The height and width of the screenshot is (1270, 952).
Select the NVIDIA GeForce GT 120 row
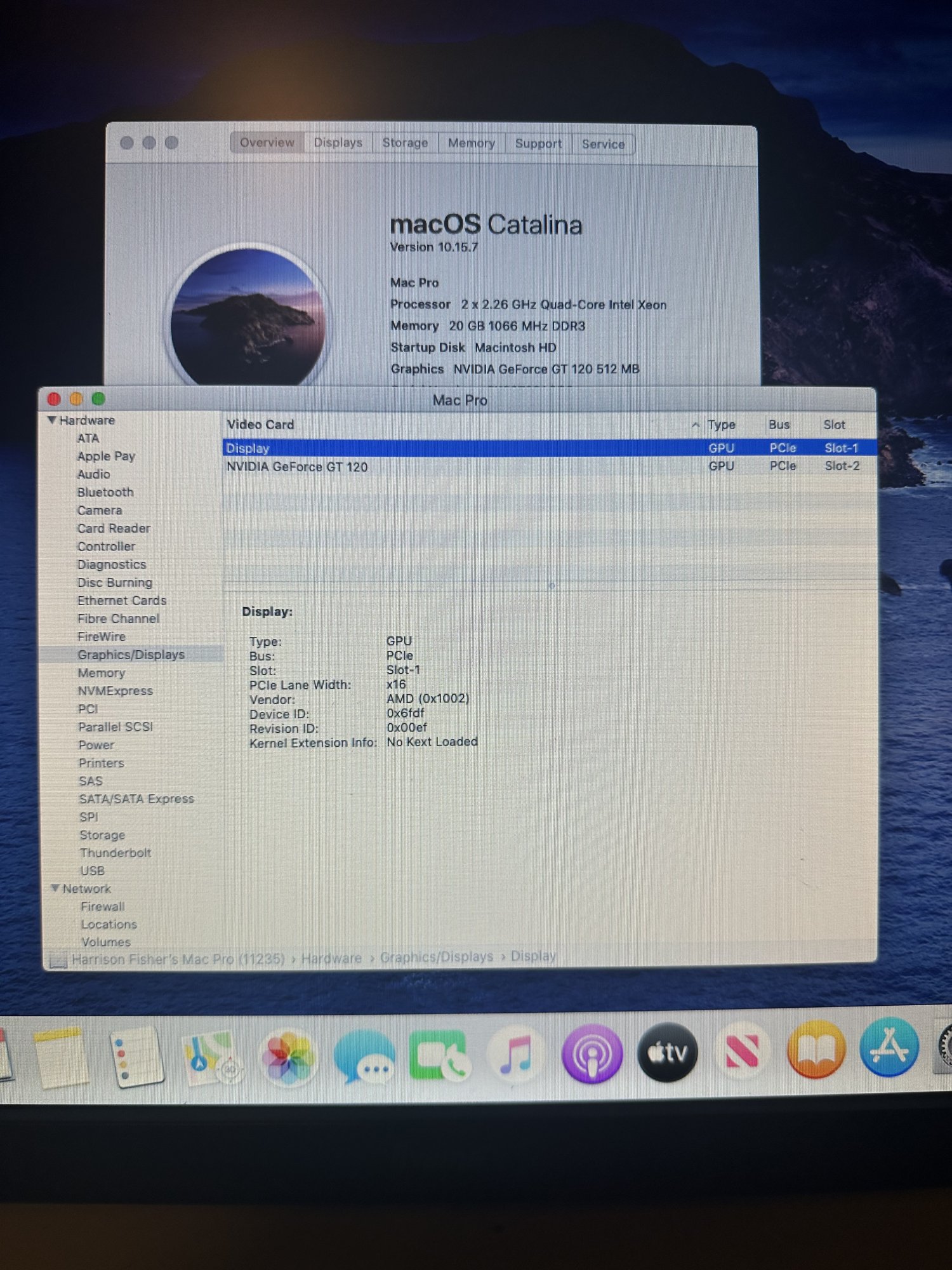pos(550,467)
